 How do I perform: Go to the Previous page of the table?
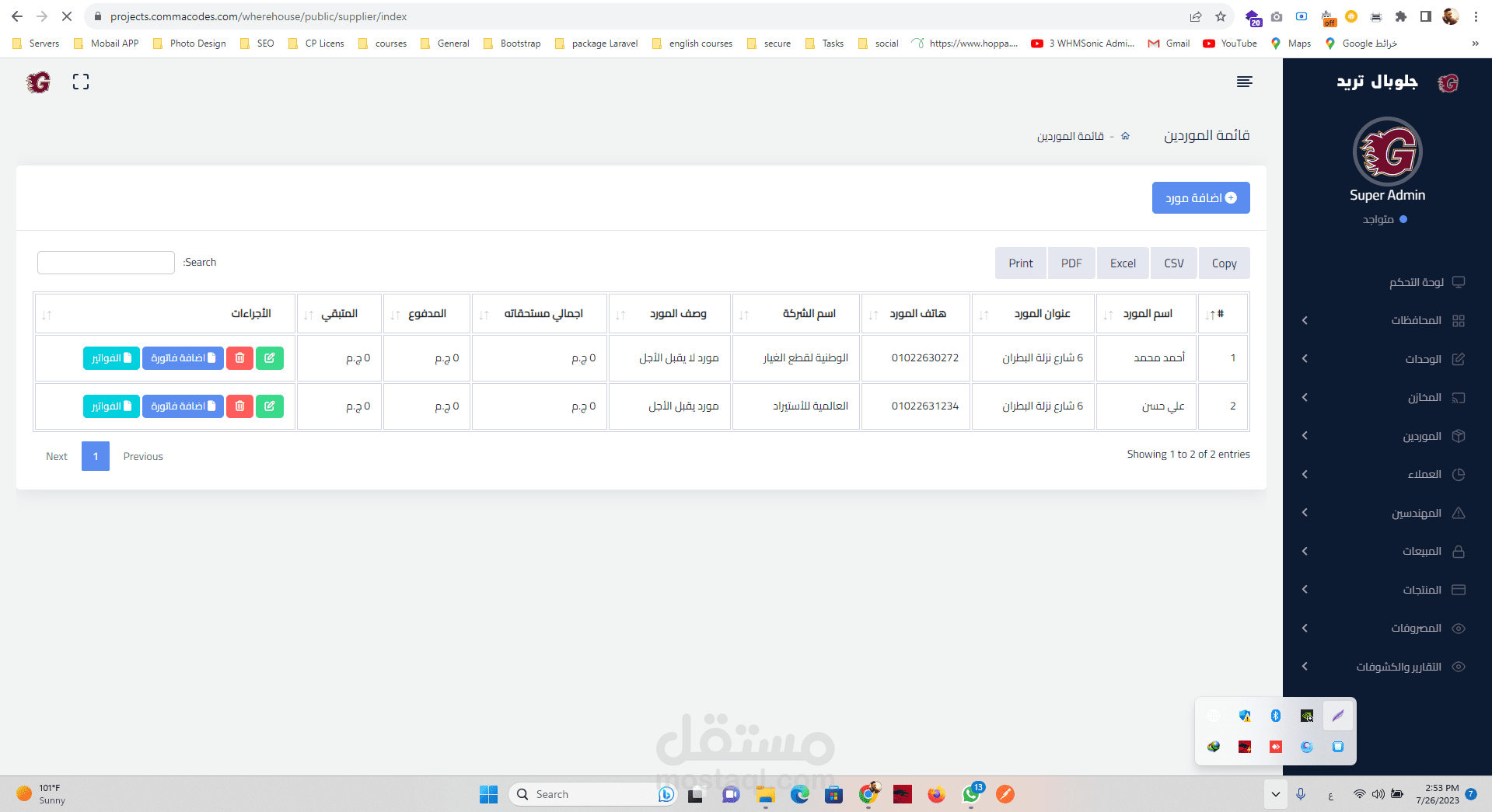143,456
